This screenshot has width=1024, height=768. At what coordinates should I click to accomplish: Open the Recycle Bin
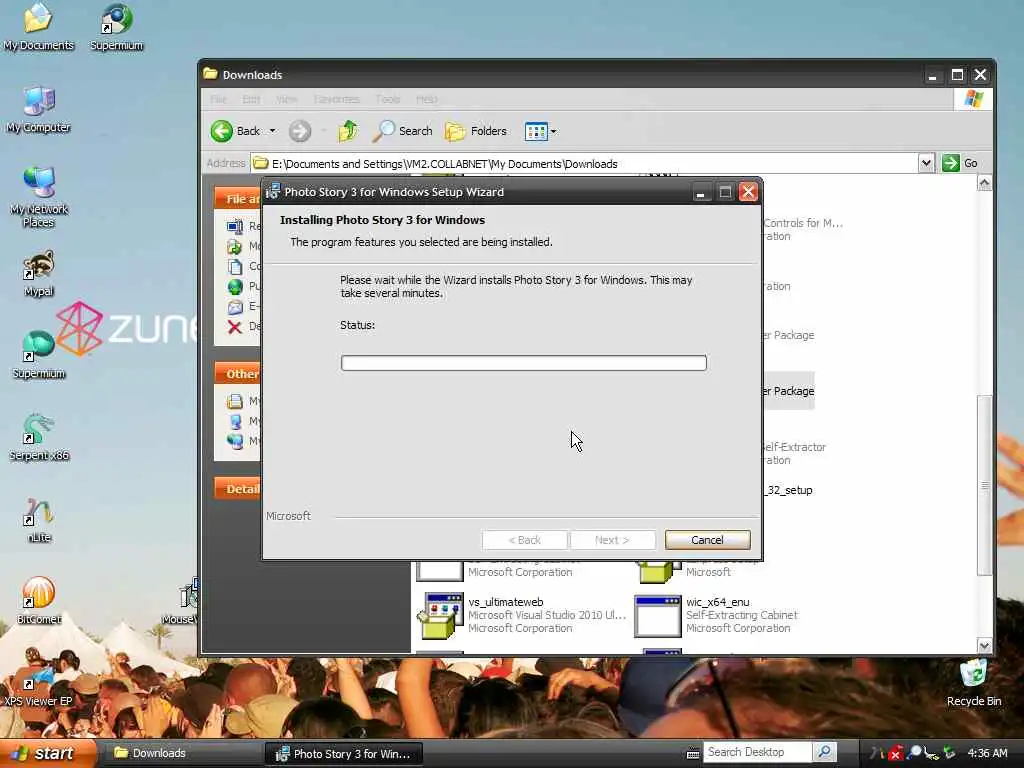(x=974, y=683)
